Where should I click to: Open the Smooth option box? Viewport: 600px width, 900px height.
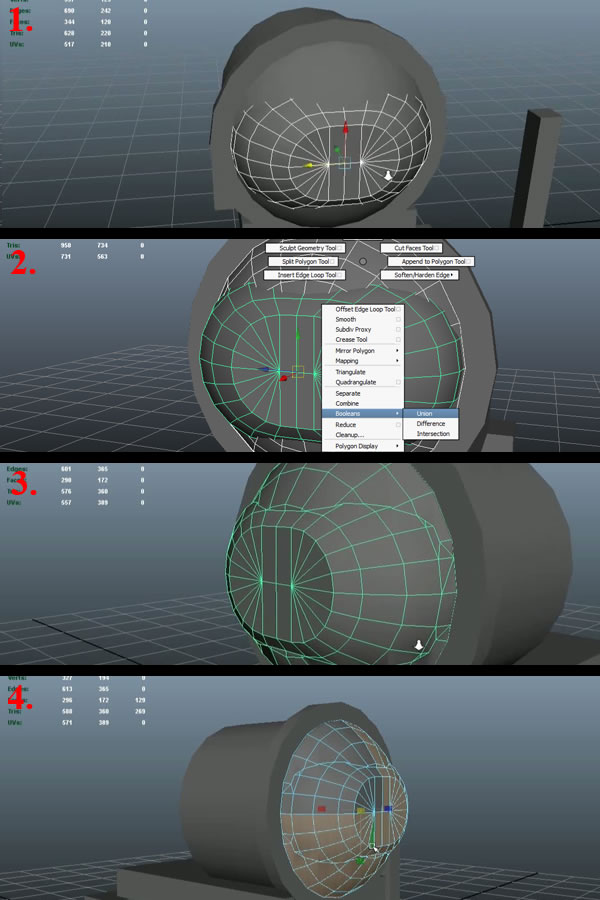point(398,320)
